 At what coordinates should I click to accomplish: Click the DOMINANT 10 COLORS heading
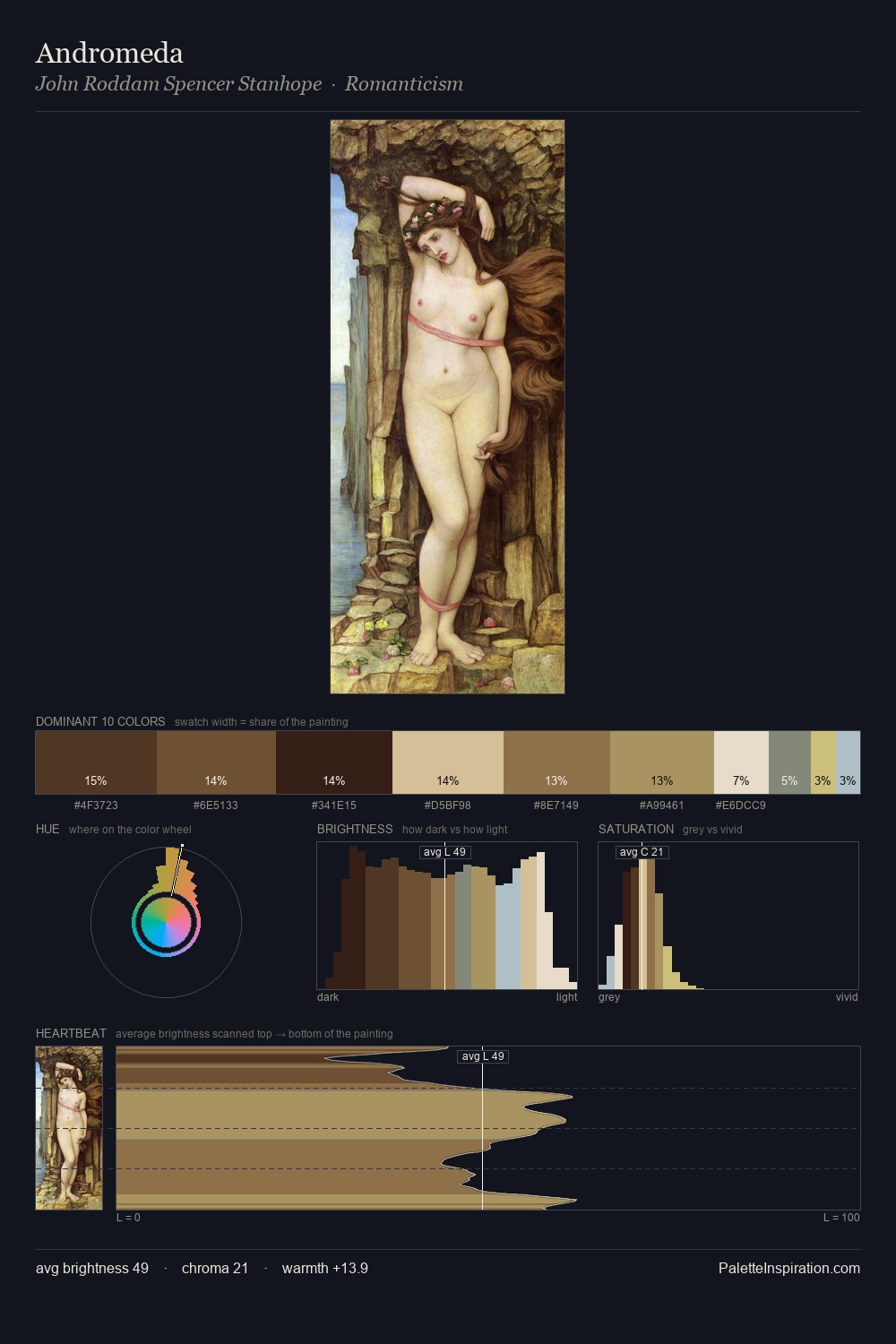pos(100,721)
